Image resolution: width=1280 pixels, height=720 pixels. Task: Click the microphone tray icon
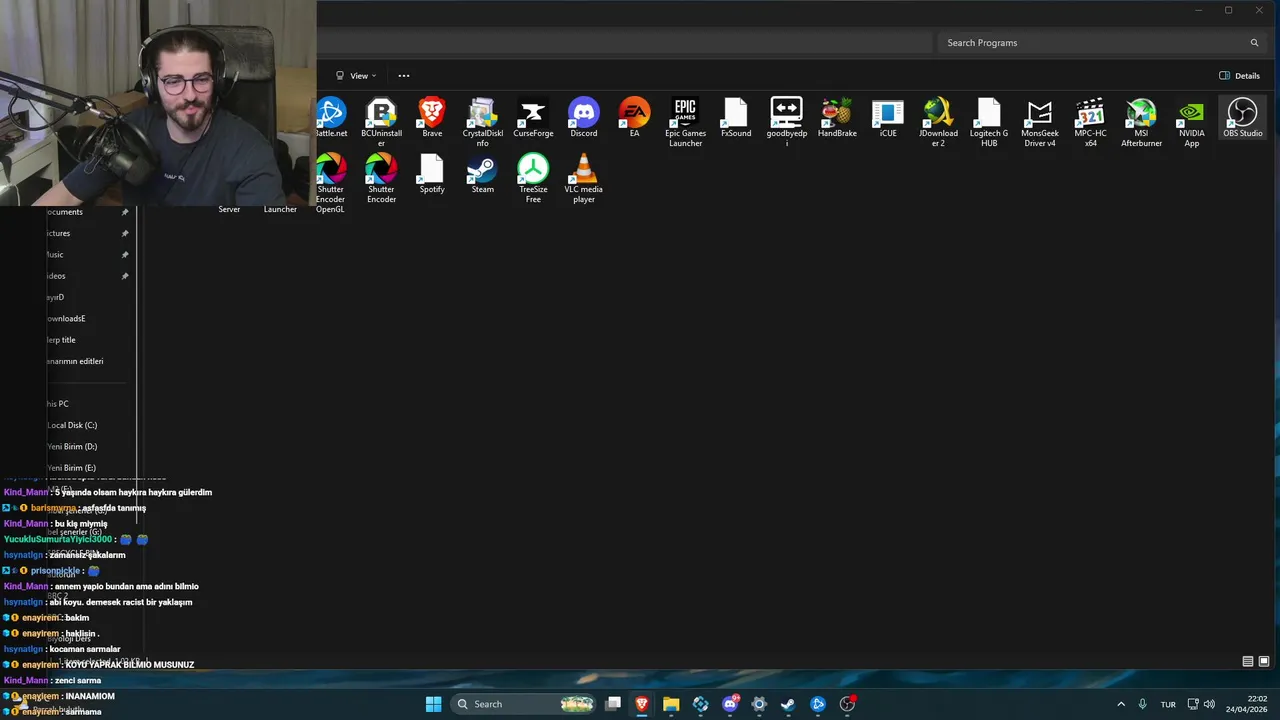tap(1142, 704)
